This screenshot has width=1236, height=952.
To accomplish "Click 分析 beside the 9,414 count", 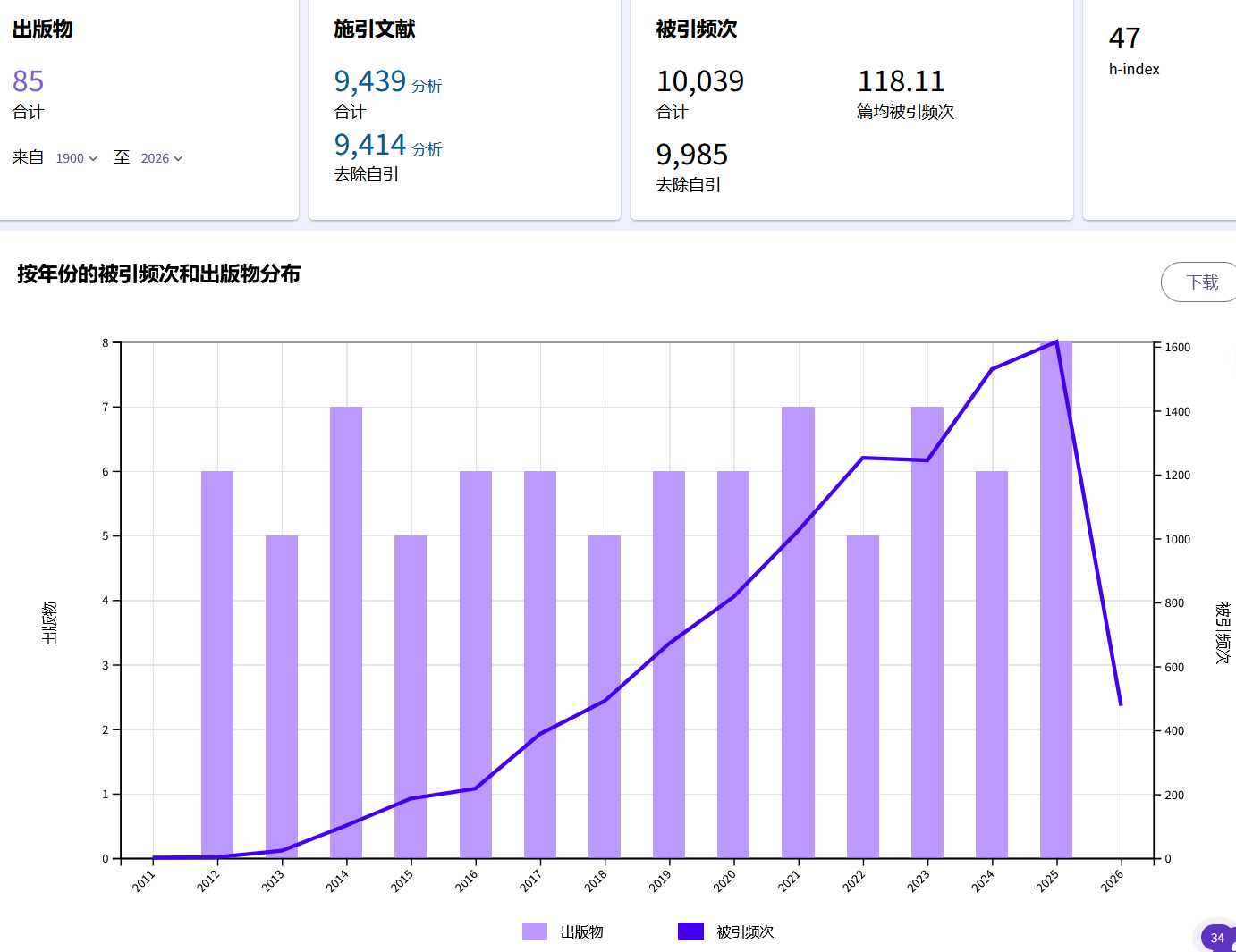I will 427,150.
